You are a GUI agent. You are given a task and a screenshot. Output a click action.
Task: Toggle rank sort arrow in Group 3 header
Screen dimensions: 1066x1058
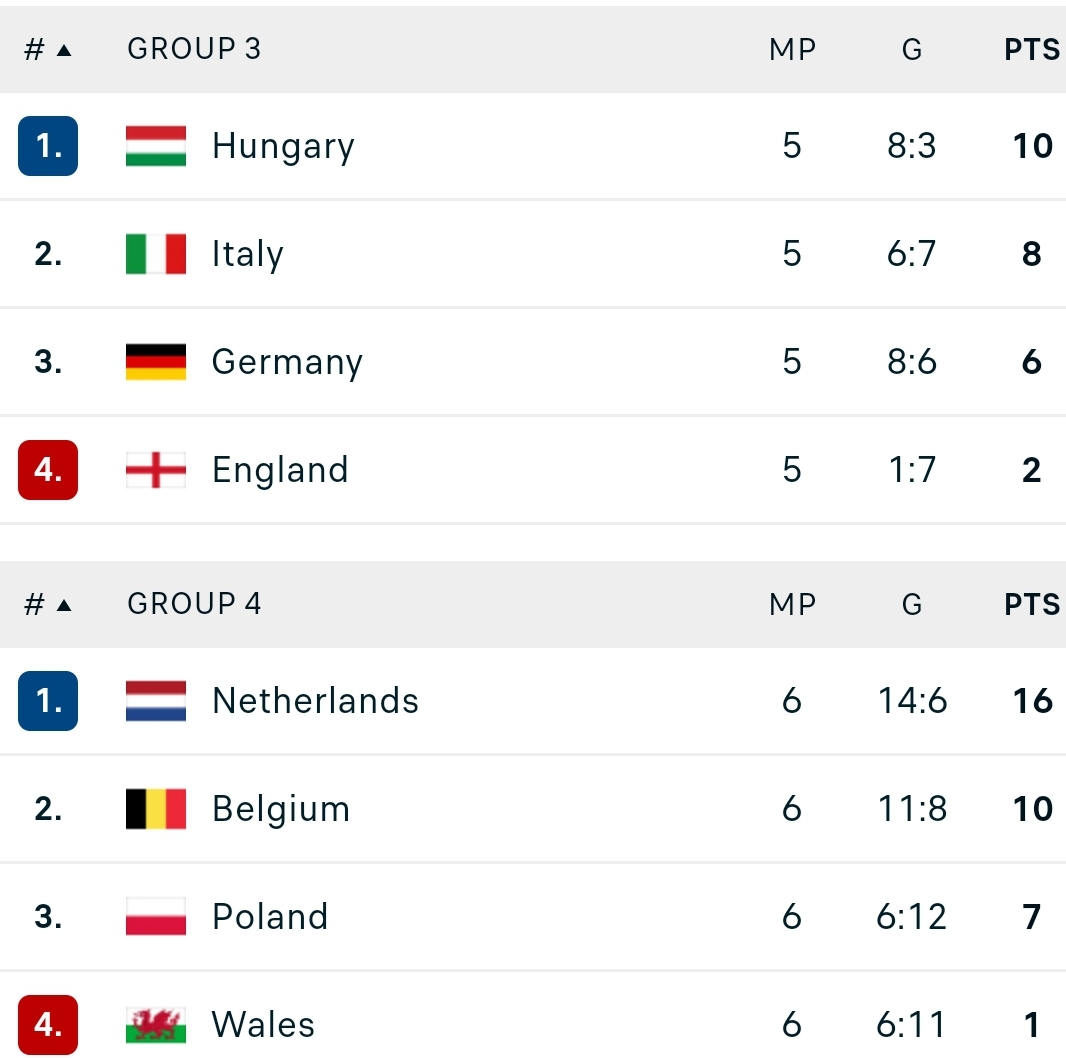coord(64,50)
